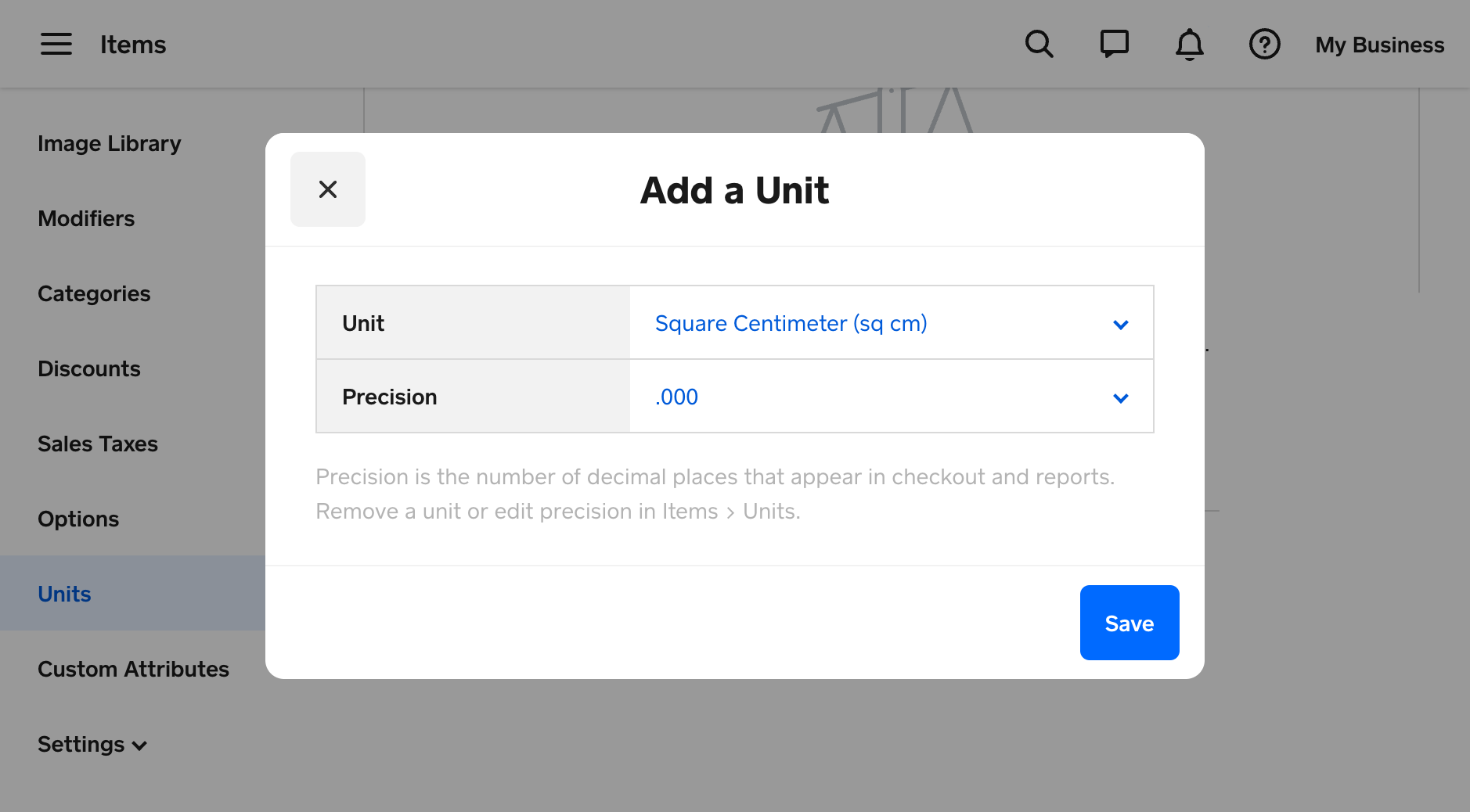Select Units in the sidebar
1470x812 pixels.
[64, 595]
